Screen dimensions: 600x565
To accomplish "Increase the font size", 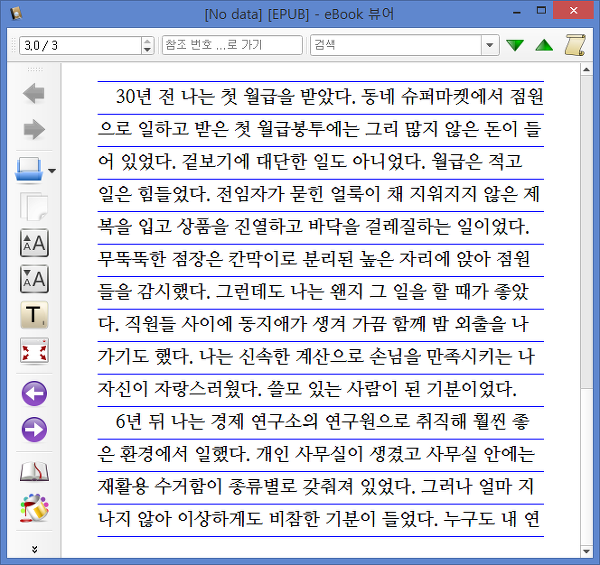I will pos(34,243).
